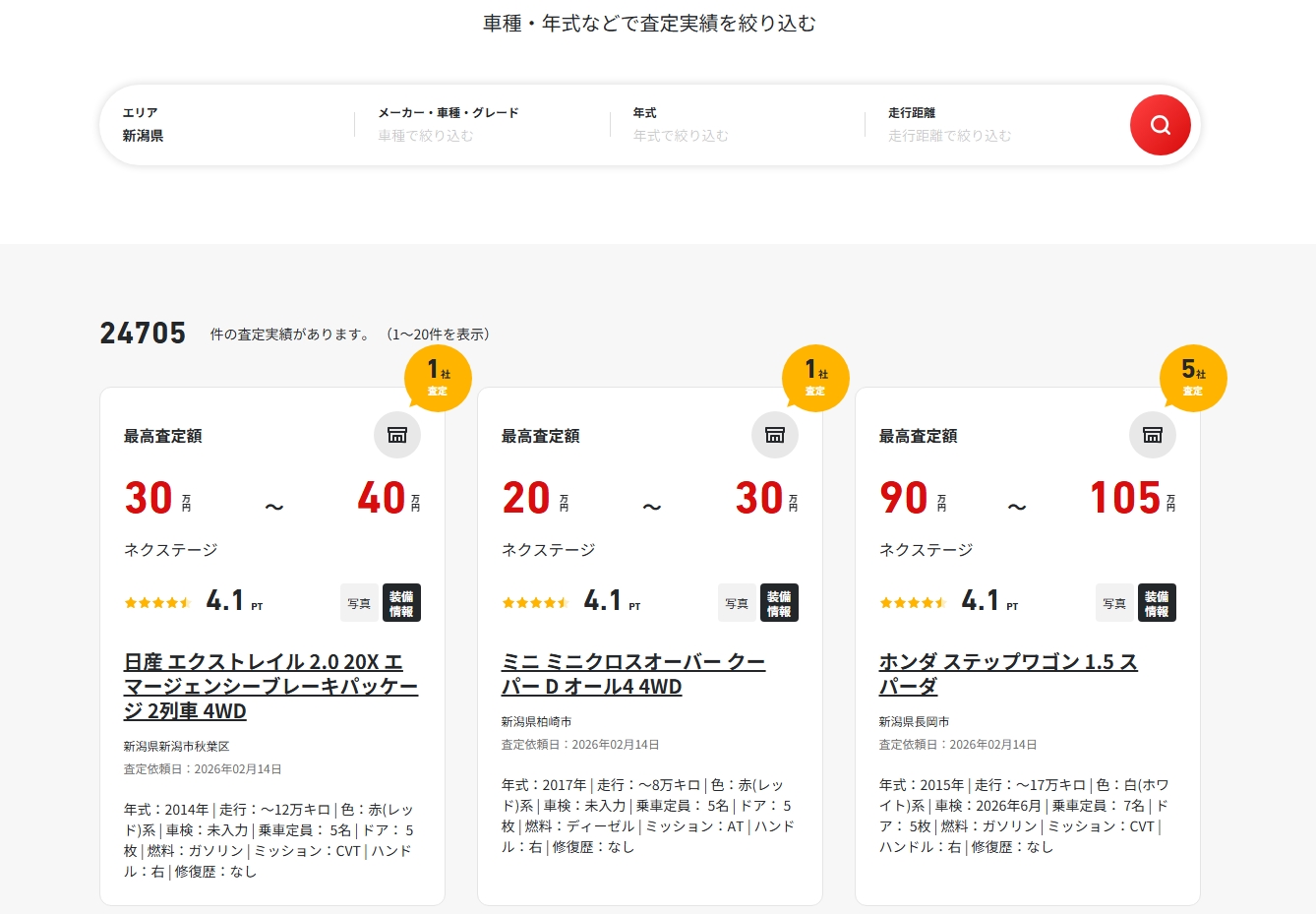
Task: Open 日産 エクストレイル 2.0 20X listing link
Action: click(x=270, y=687)
